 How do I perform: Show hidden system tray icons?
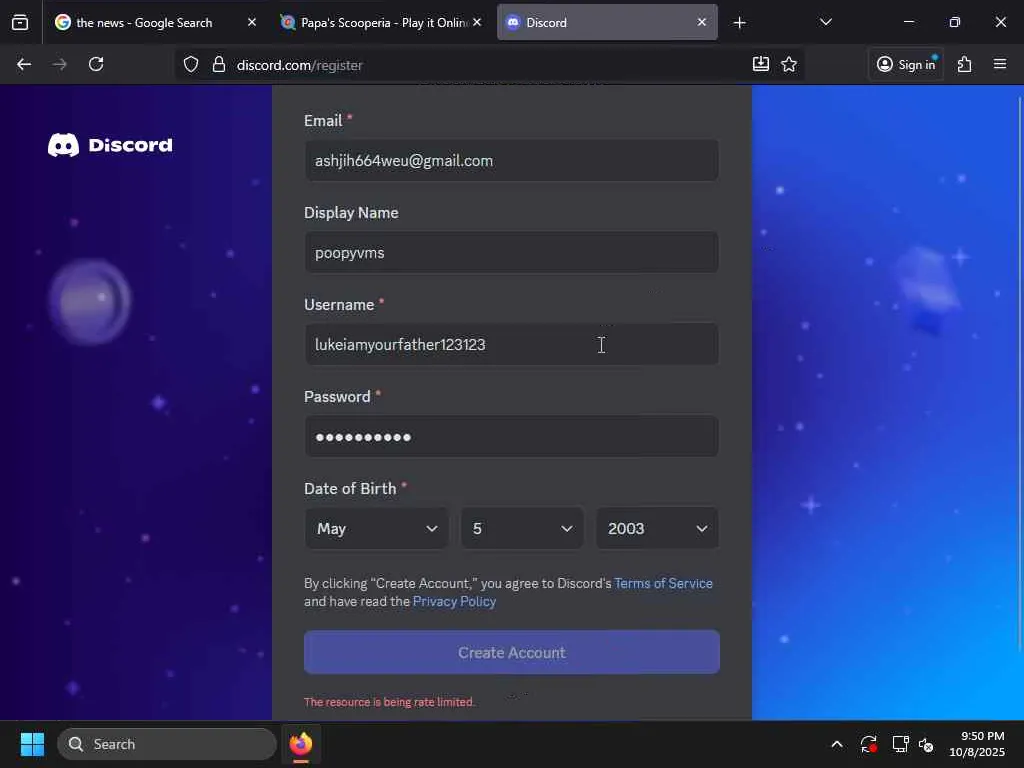[x=837, y=744]
